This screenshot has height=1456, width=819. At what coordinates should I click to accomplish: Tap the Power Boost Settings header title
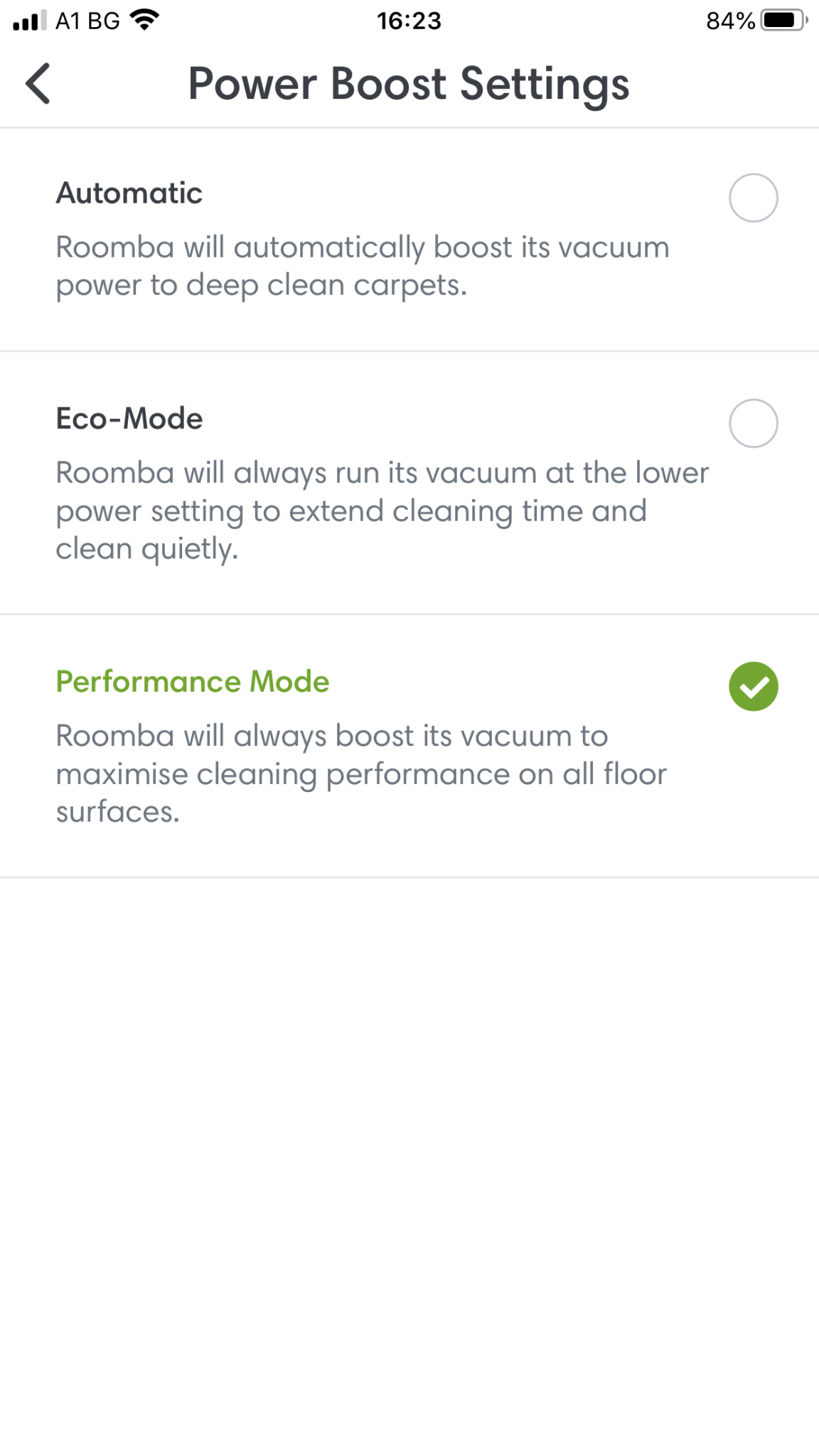409,84
